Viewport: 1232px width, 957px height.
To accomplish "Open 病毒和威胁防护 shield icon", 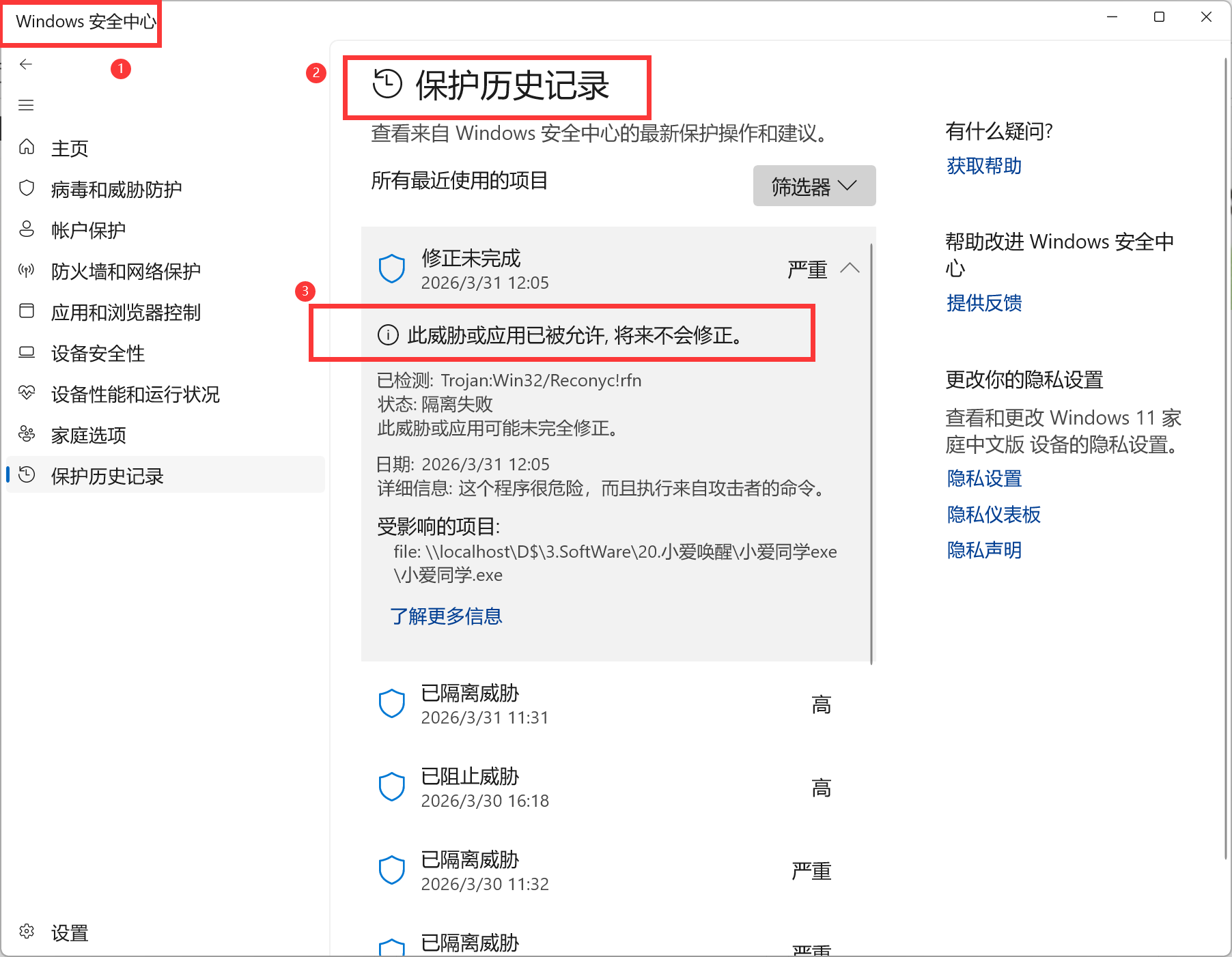I will tap(27, 188).
